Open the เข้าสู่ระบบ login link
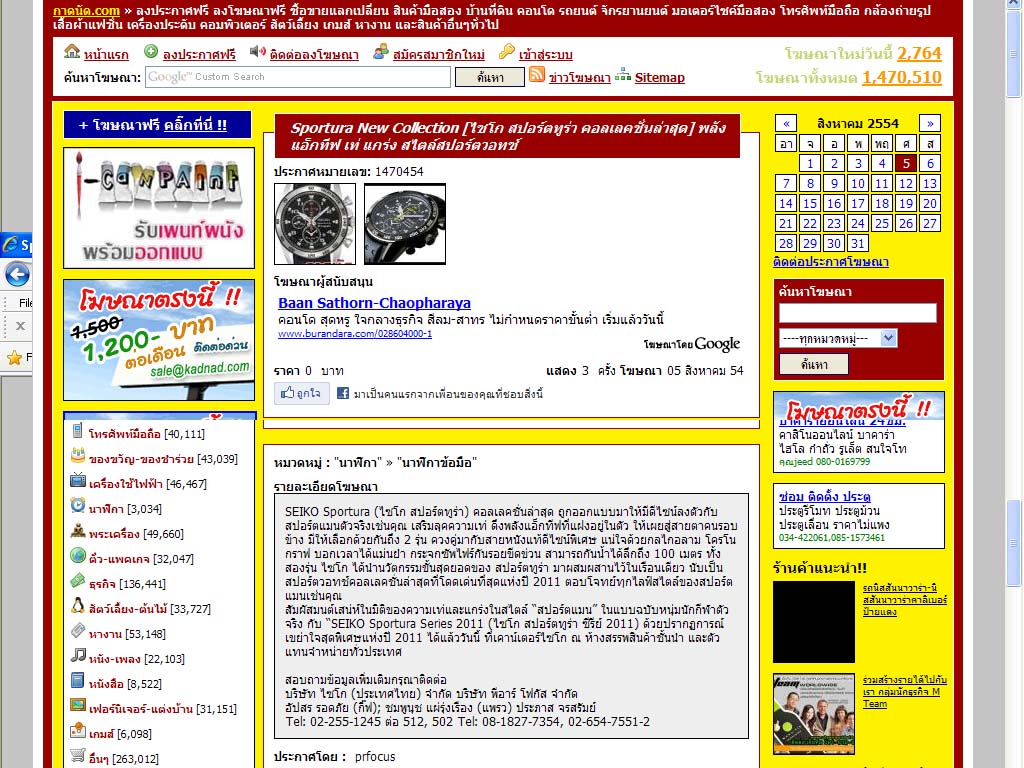The height and width of the screenshot is (768, 1024). point(545,55)
